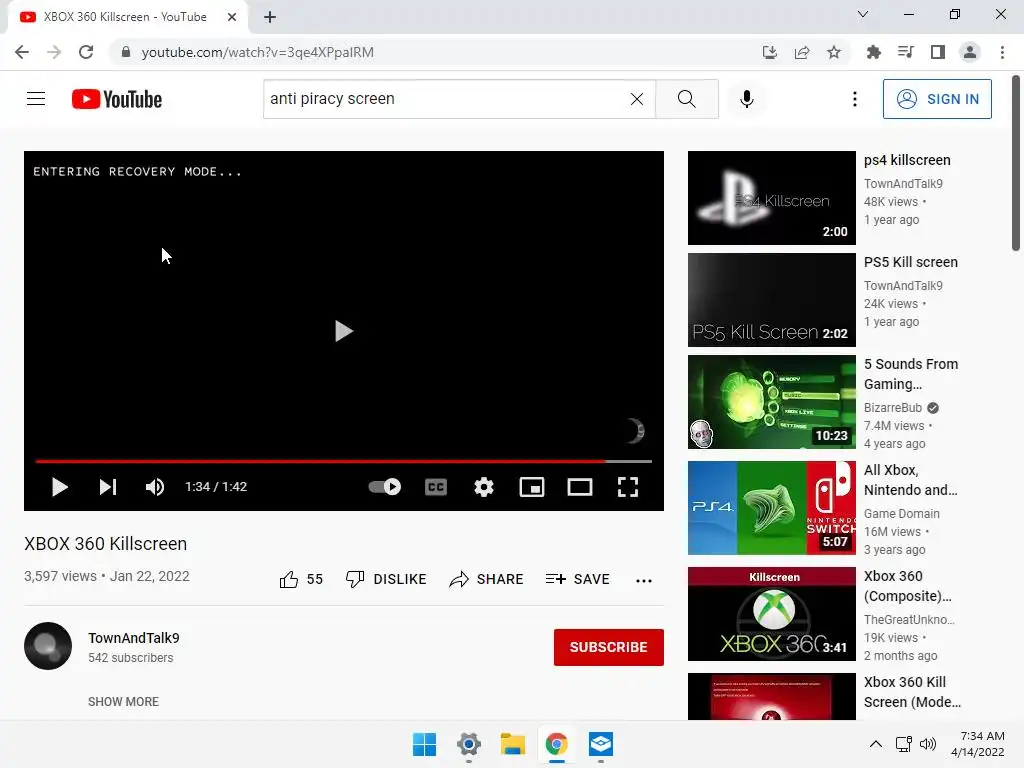The image size is (1024, 768).
Task: Open media controls in Chrome toolbar
Action: coord(905,52)
